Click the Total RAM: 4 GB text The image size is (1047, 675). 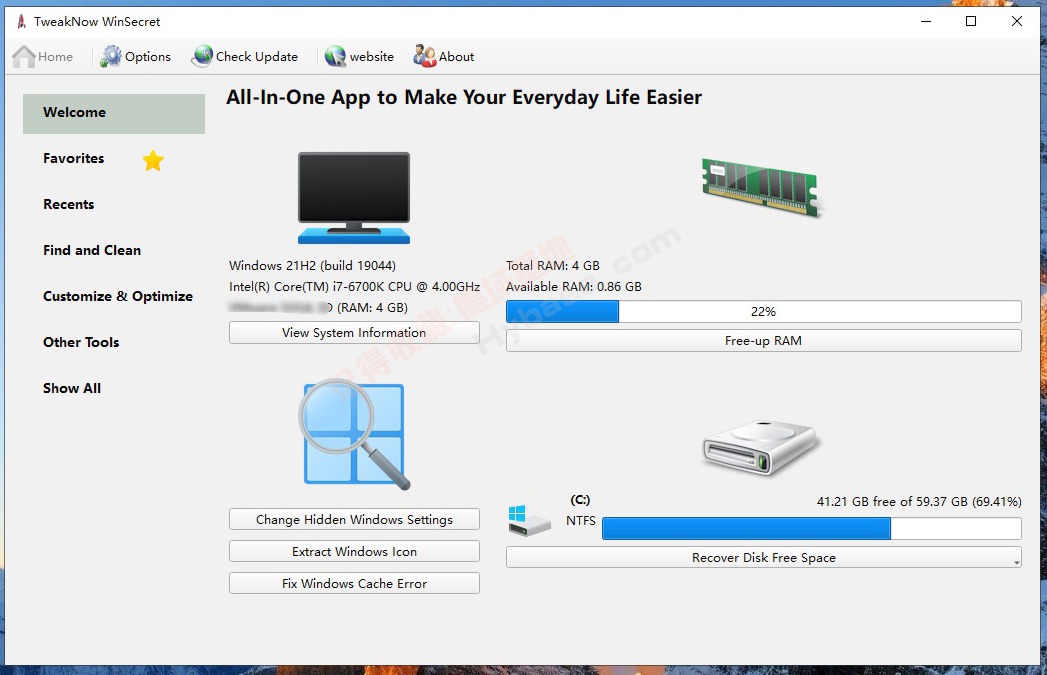(x=553, y=266)
